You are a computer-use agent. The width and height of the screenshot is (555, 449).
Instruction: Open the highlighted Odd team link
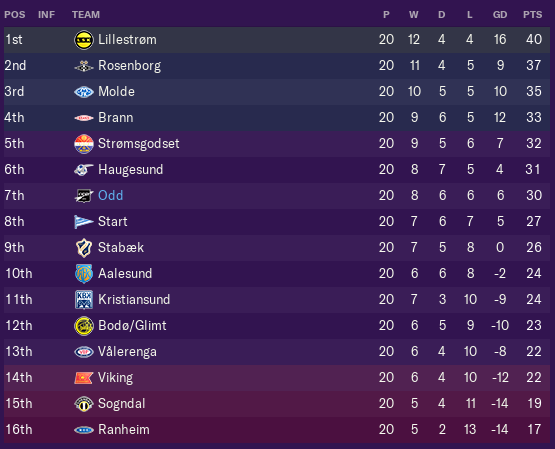click(110, 195)
